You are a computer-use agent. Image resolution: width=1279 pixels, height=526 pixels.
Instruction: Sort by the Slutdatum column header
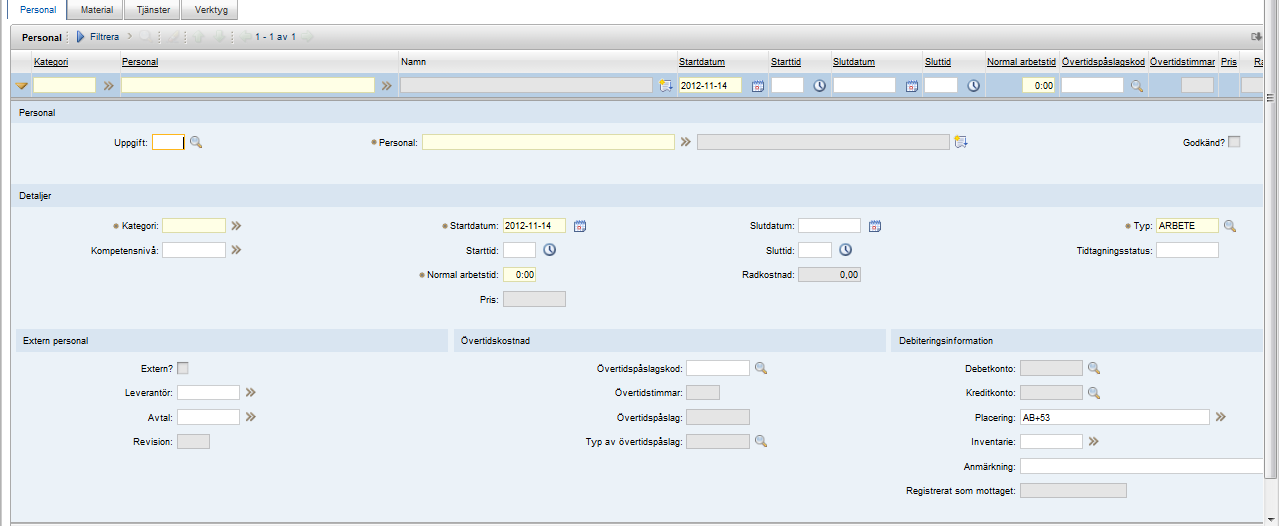tap(854, 62)
